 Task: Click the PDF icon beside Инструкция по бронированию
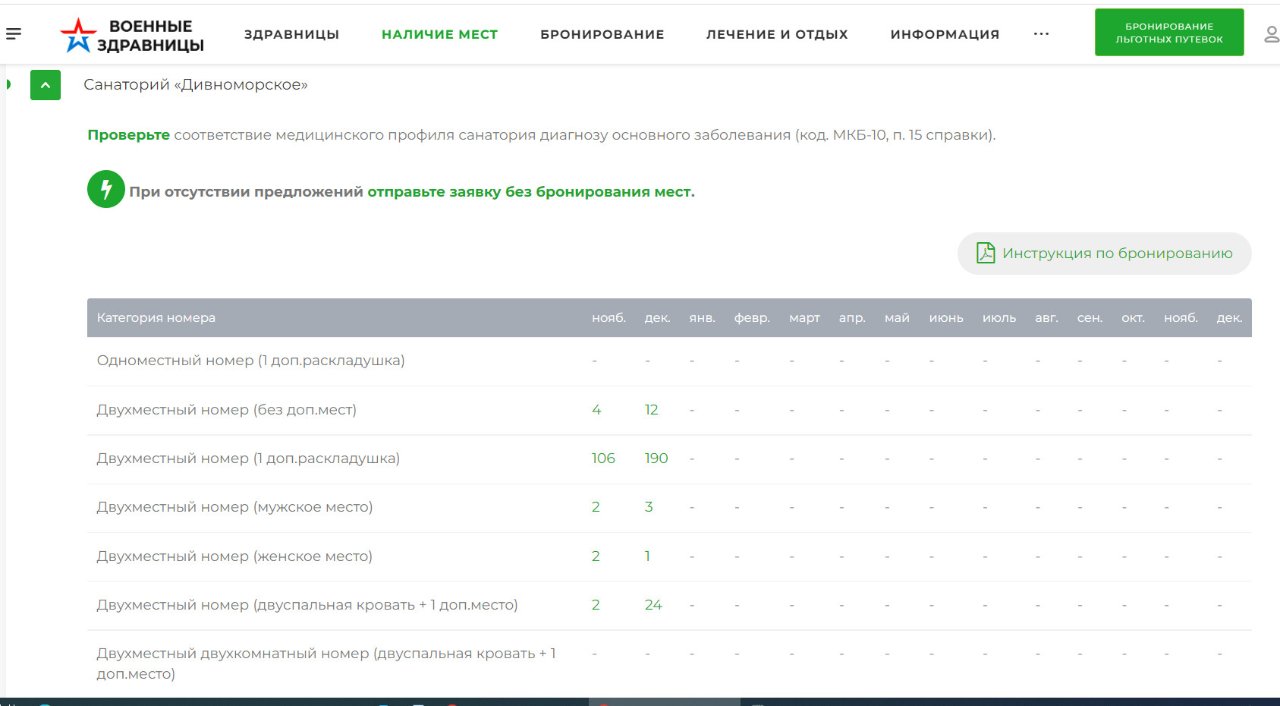point(985,253)
